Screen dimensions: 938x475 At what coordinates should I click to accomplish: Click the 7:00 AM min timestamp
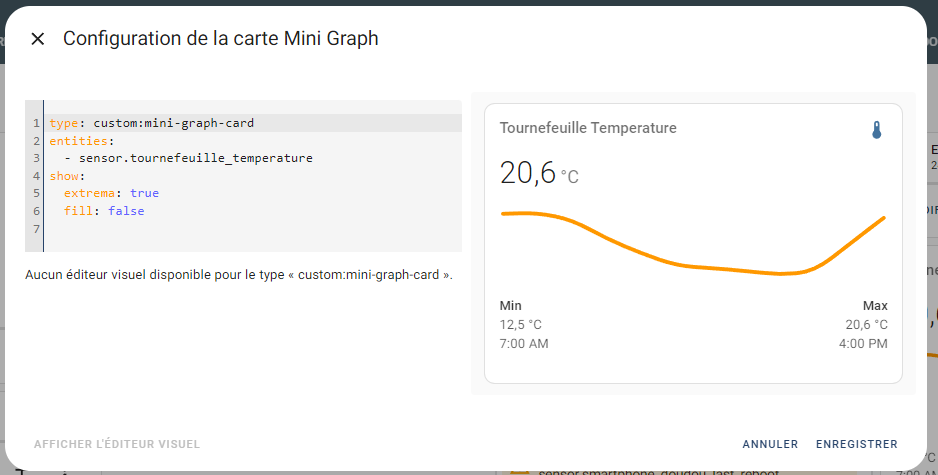524,344
